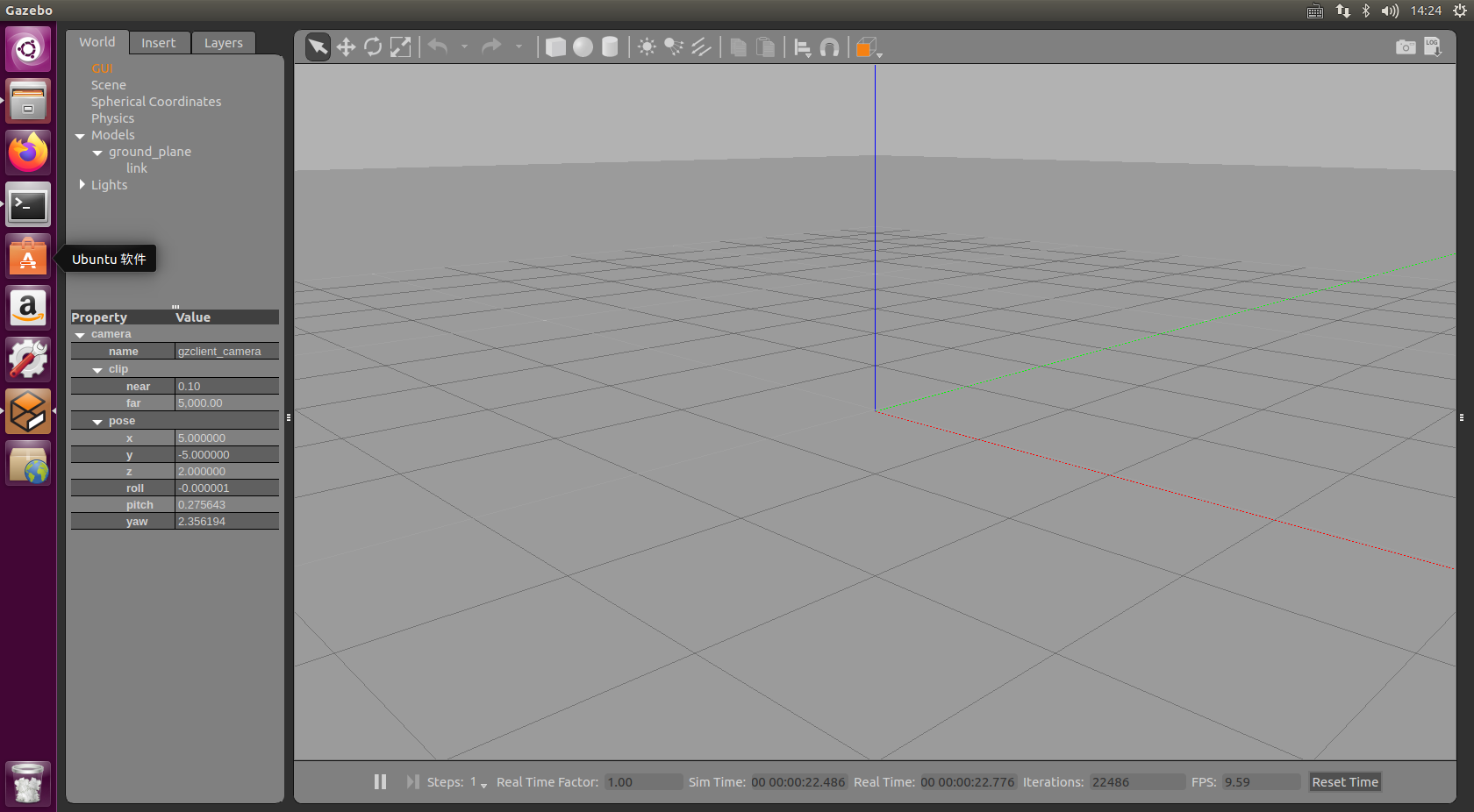Toggle the snap magnet tool
1474x812 pixels.
[x=829, y=46]
